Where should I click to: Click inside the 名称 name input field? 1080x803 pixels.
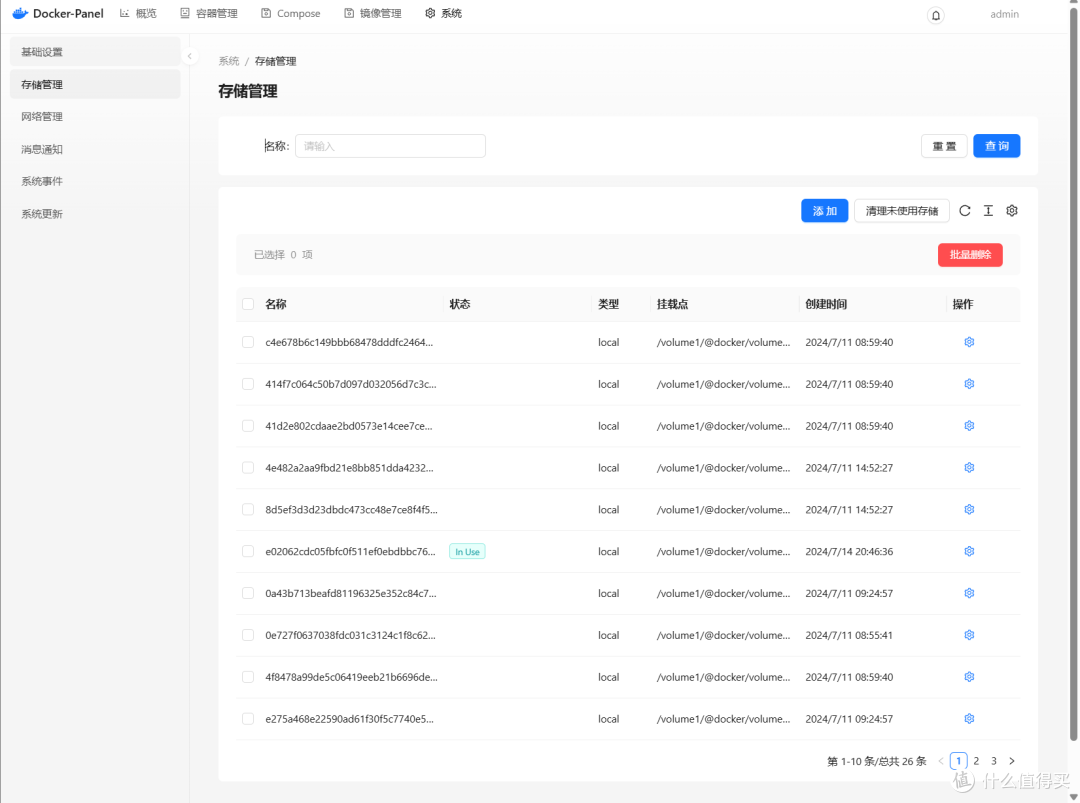390,145
